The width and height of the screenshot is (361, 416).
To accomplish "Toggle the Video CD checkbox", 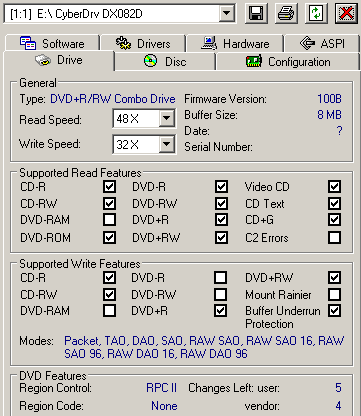I will (x=334, y=187).
